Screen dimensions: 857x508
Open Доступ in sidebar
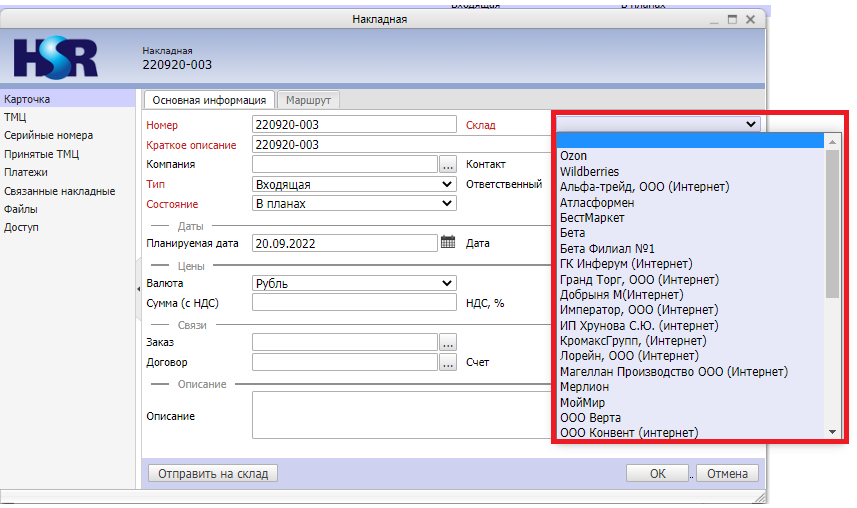[x=21, y=227]
